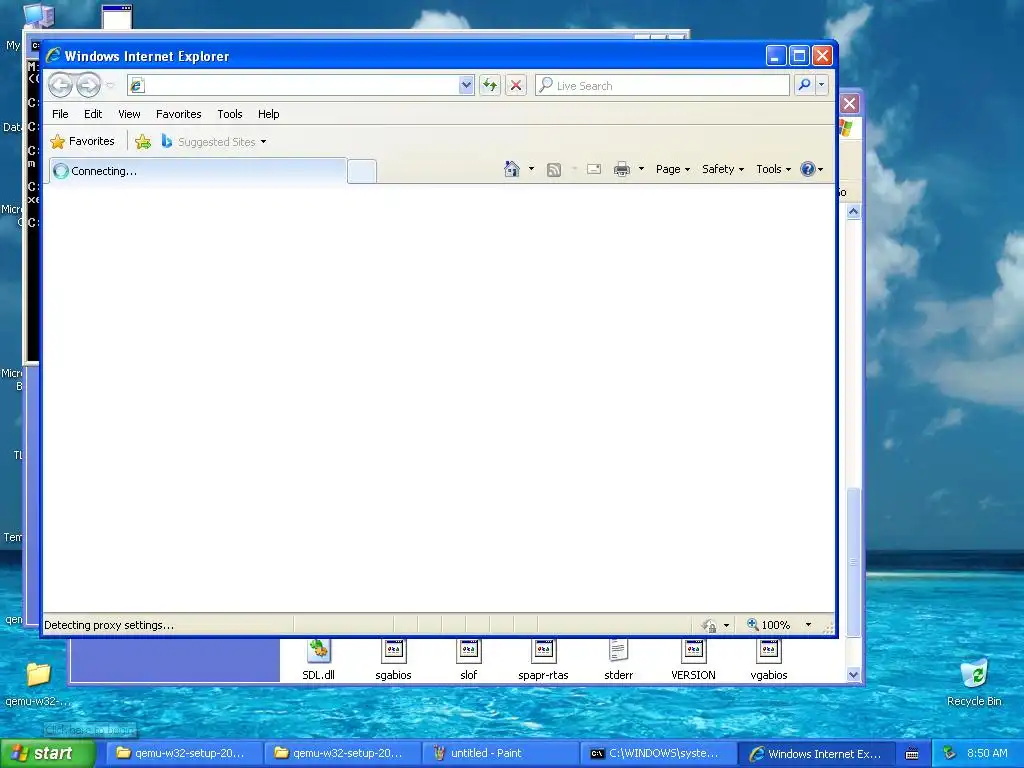
Task: Select the Recycle Bin desktop icon
Action: pyautogui.click(x=974, y=682)
